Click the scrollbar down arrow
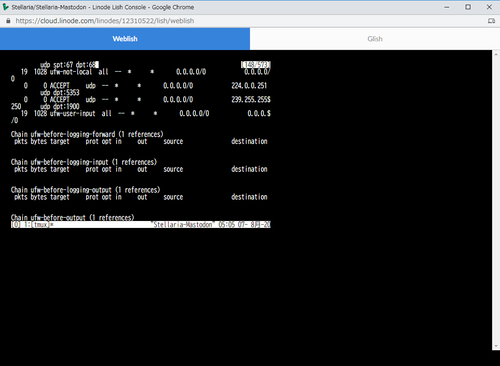Screen dimensions: 500x366 pos(496,346)
